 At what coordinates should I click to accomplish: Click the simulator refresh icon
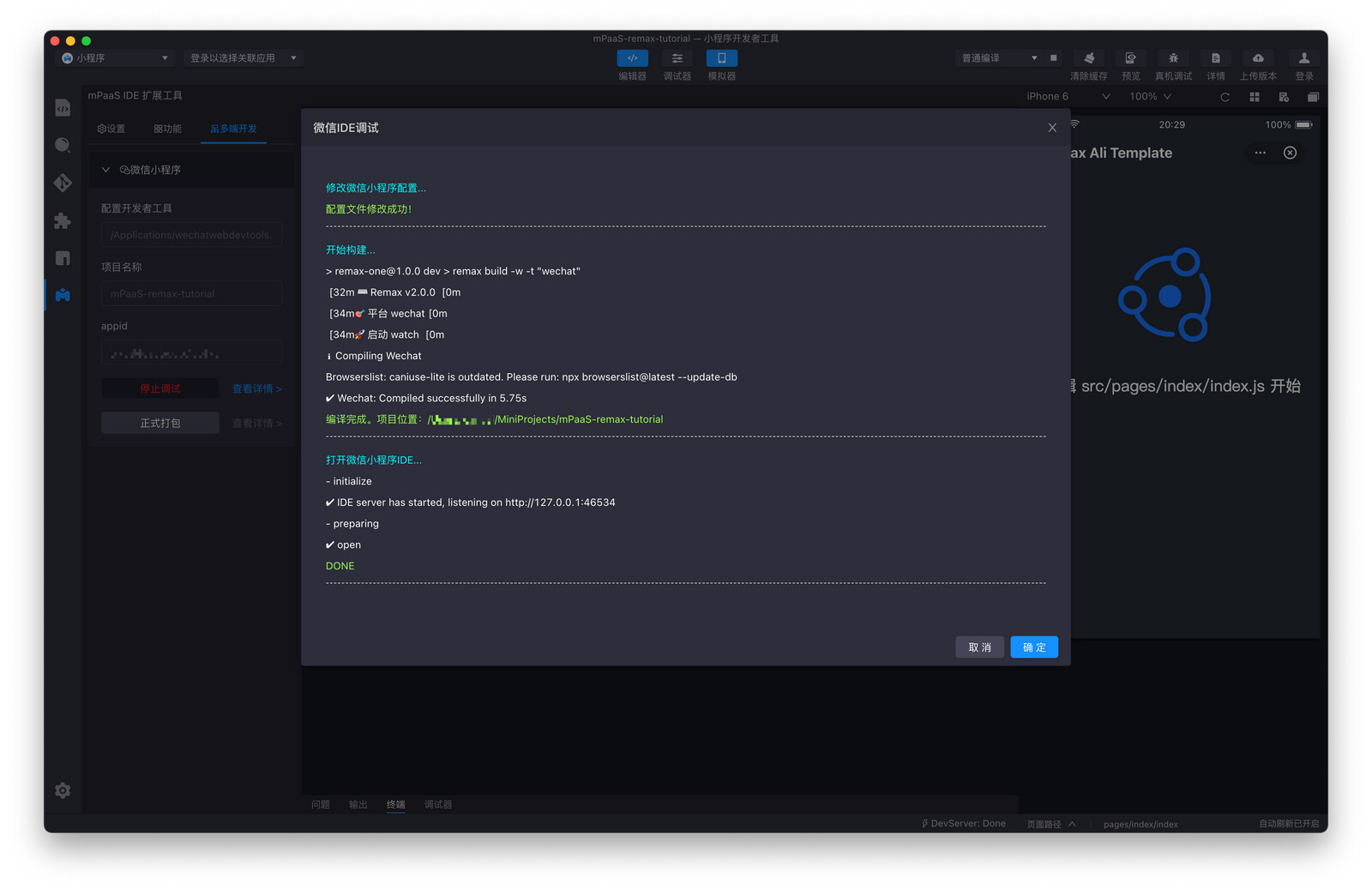point(1225,97)
